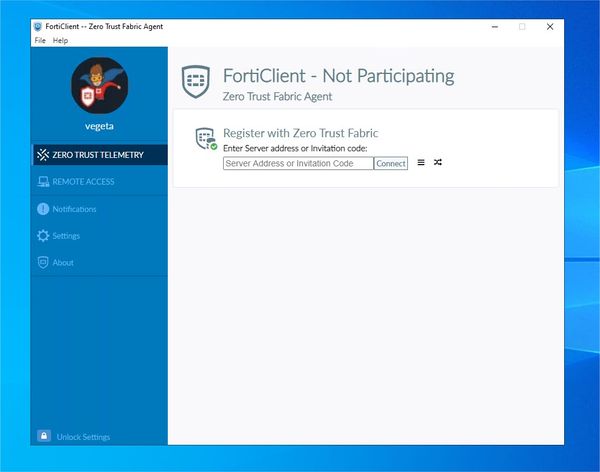Click the vegeta user avatar
The width and height of the screenshot is (600, 472).
99,86
